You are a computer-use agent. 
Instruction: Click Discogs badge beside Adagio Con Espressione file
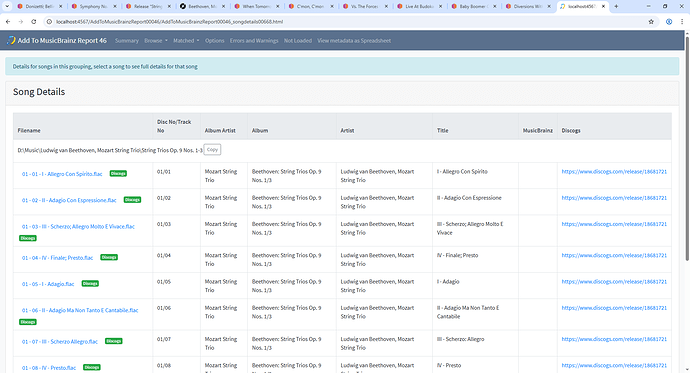click(x=132, y=200)
